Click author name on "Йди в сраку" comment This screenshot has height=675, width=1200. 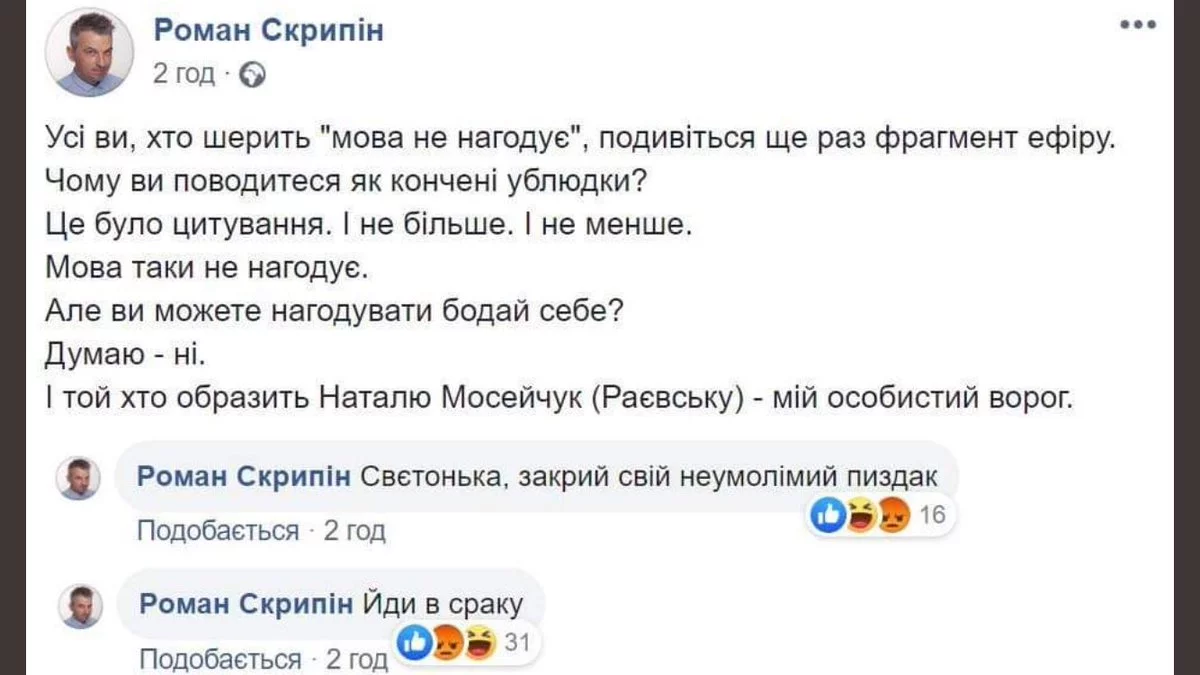(x=245, y=604)
